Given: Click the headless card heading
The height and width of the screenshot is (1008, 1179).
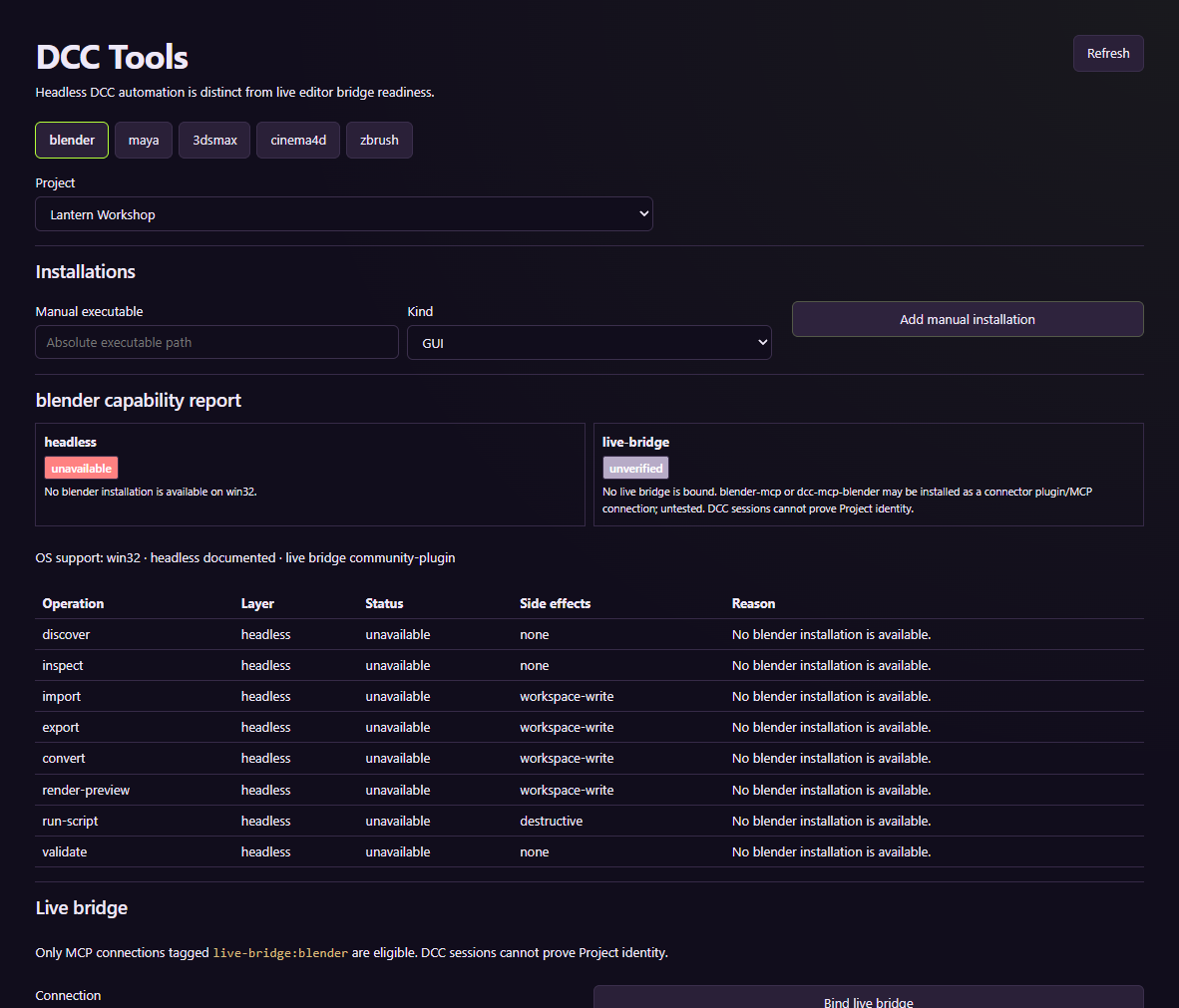Looking at the screenshot, I should (x=70, y=442).
